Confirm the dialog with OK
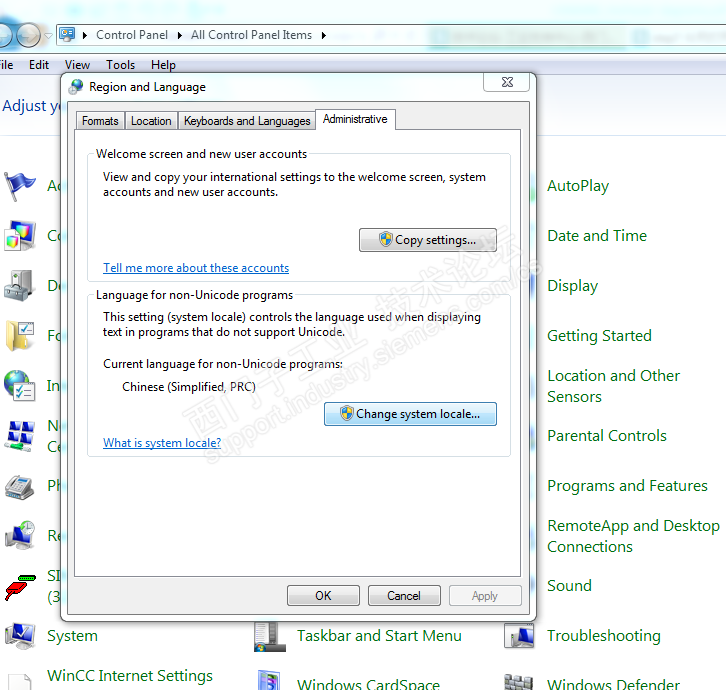 click(x=323, y=596)
